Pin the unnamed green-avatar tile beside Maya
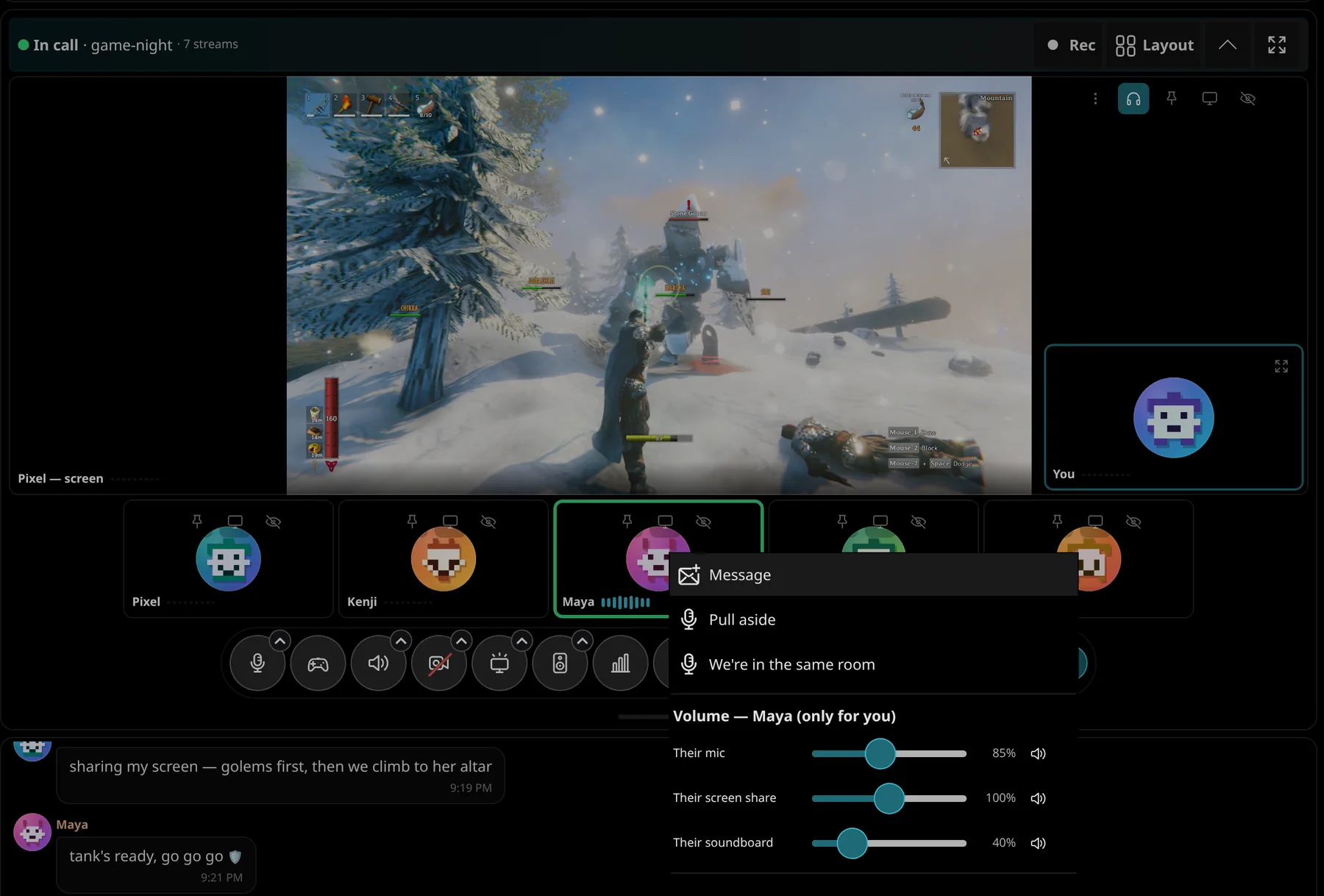Screen dimensions: 1324x896 pos(842,521)
